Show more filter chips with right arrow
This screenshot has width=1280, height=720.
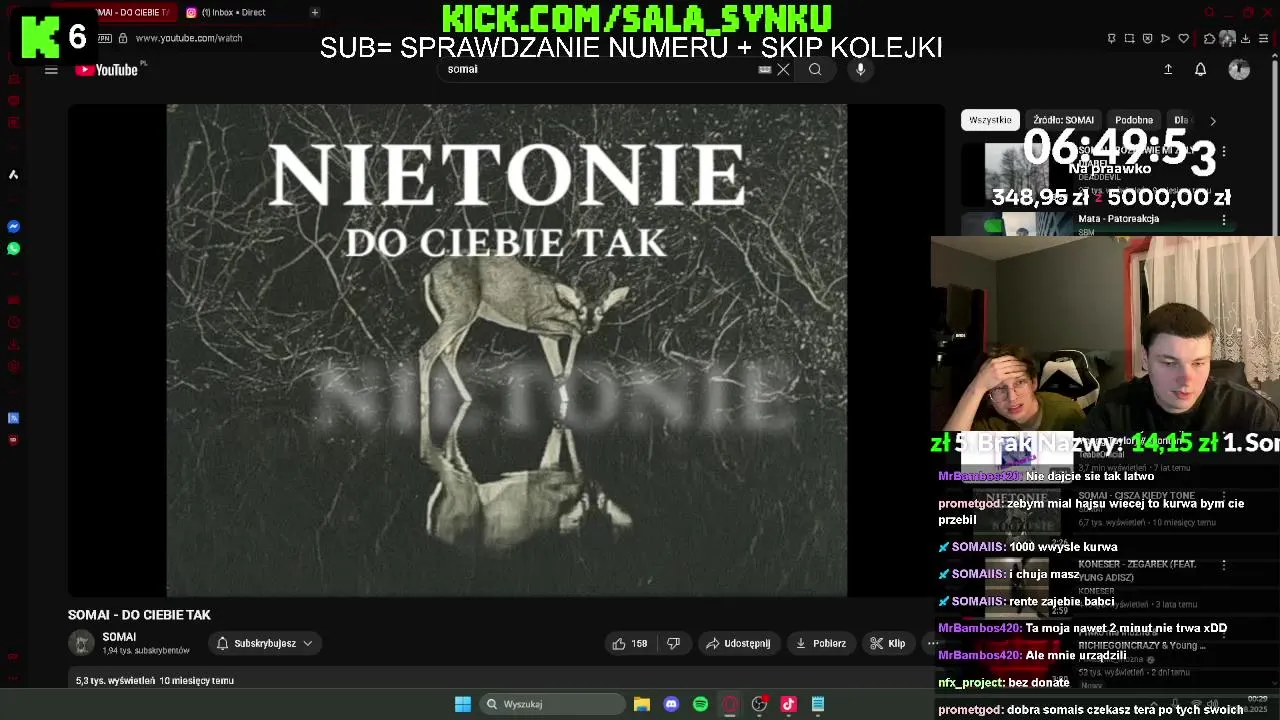pyautogui.click(x=1213, y=121)
